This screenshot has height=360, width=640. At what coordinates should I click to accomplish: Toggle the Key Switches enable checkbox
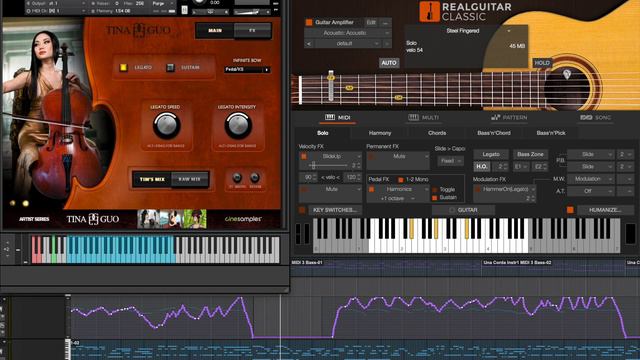point(302,210)
